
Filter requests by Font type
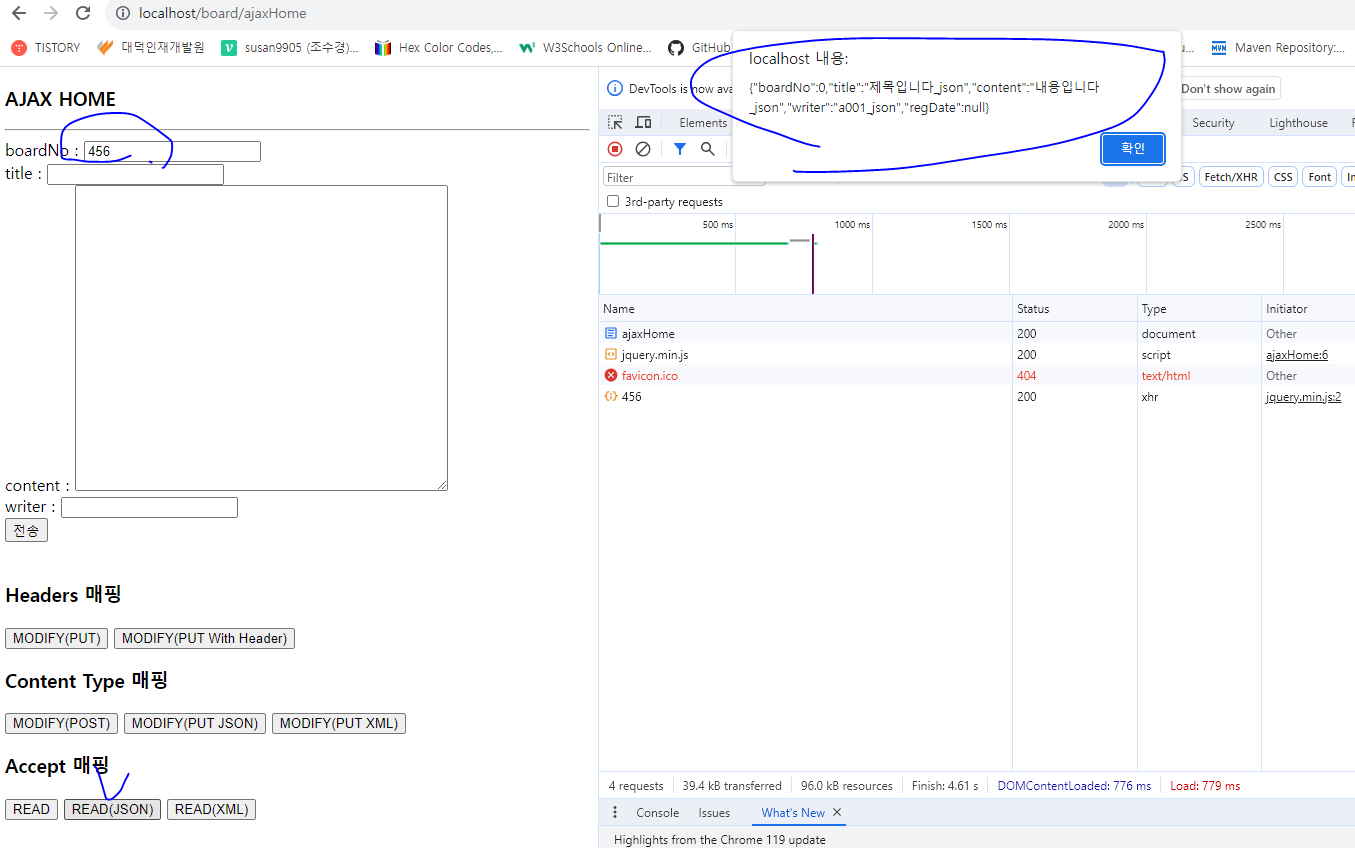(1320, 177)
